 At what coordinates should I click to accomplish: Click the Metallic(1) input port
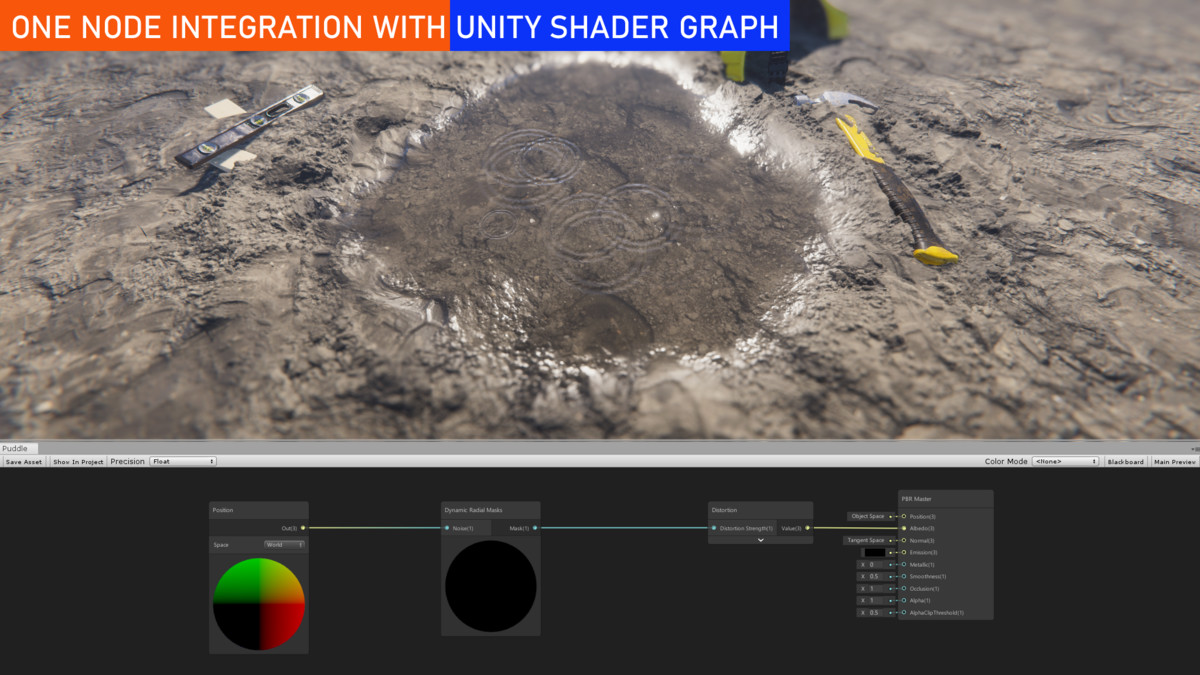[x=903, y=564]
